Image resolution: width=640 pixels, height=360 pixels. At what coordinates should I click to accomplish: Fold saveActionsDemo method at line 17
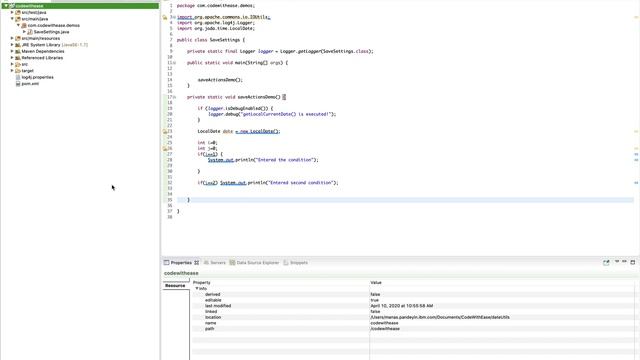pyautogui.click(x=174, y=97)
